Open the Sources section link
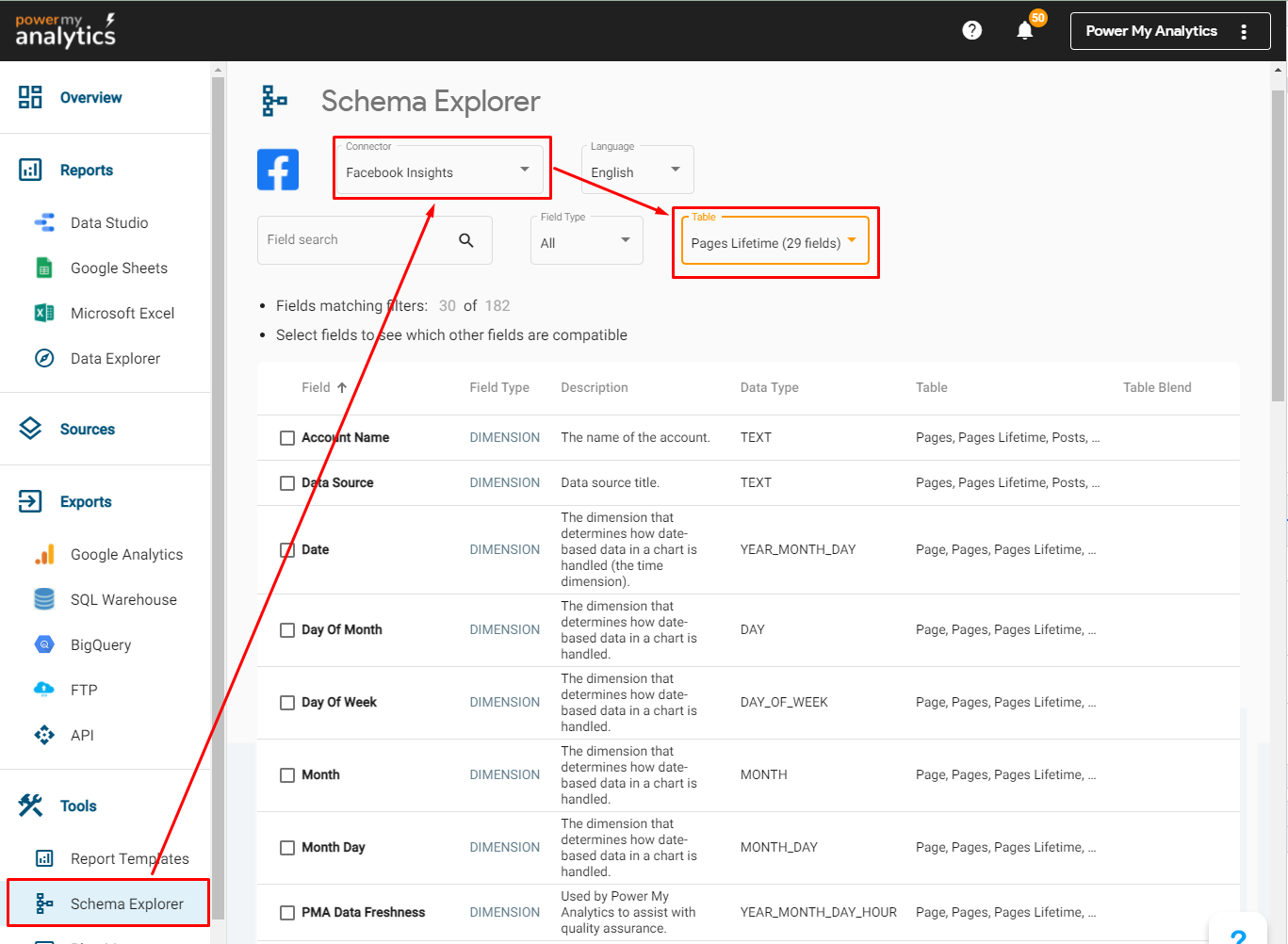This screenshot has height=944, width=1288. pos(87,430)
